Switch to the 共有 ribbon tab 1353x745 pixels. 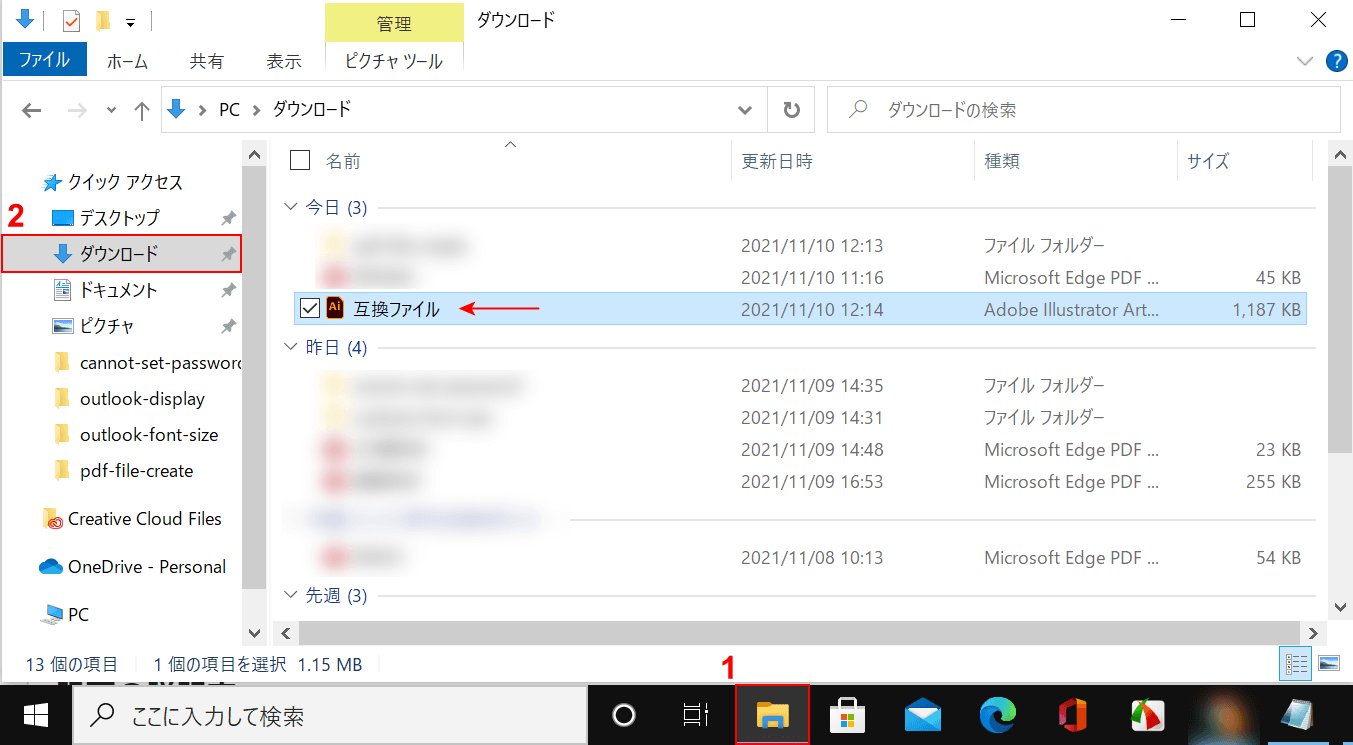tap(207, 61)
